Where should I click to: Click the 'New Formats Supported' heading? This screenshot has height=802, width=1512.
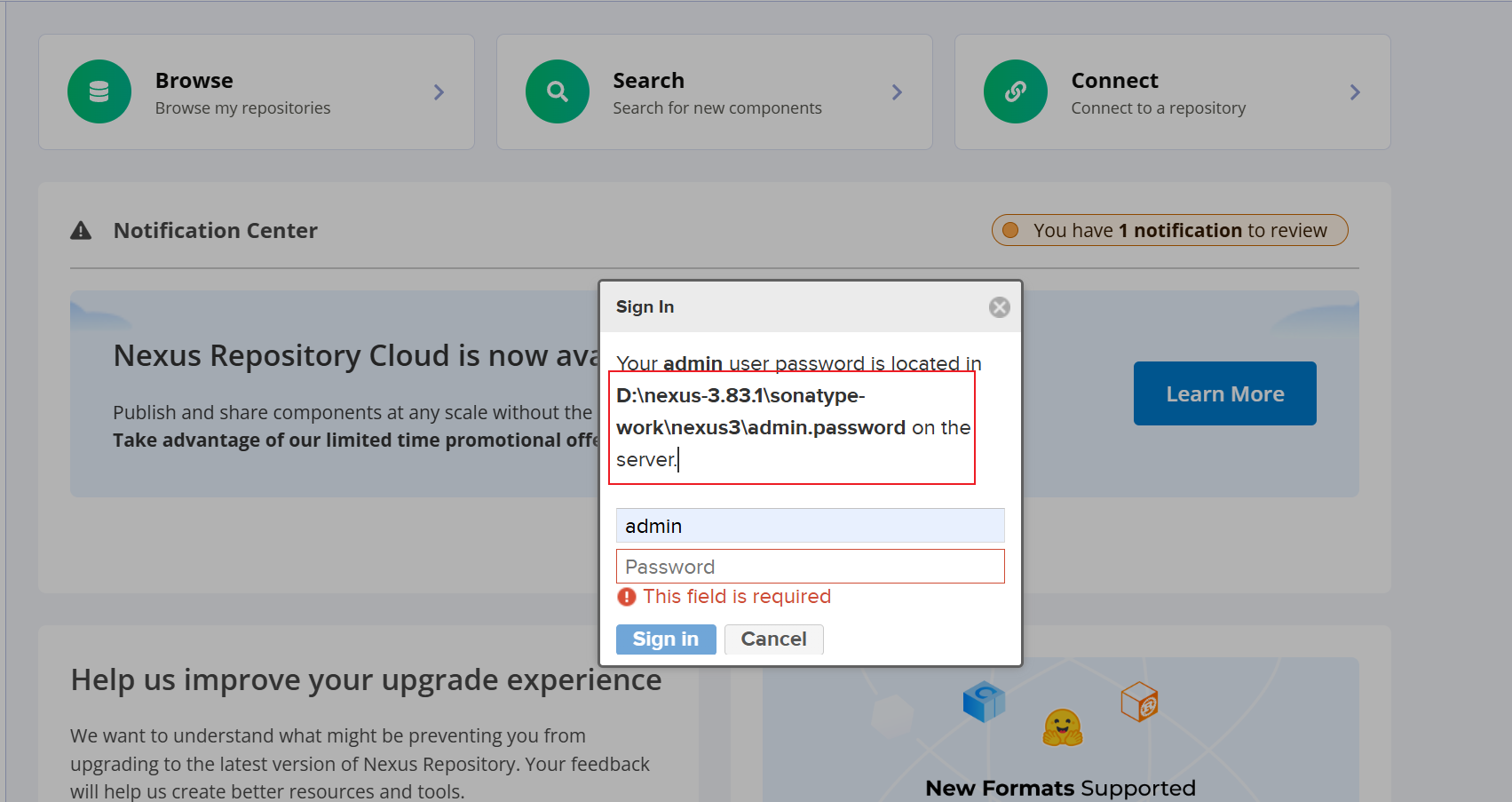tap(1061, 789)
